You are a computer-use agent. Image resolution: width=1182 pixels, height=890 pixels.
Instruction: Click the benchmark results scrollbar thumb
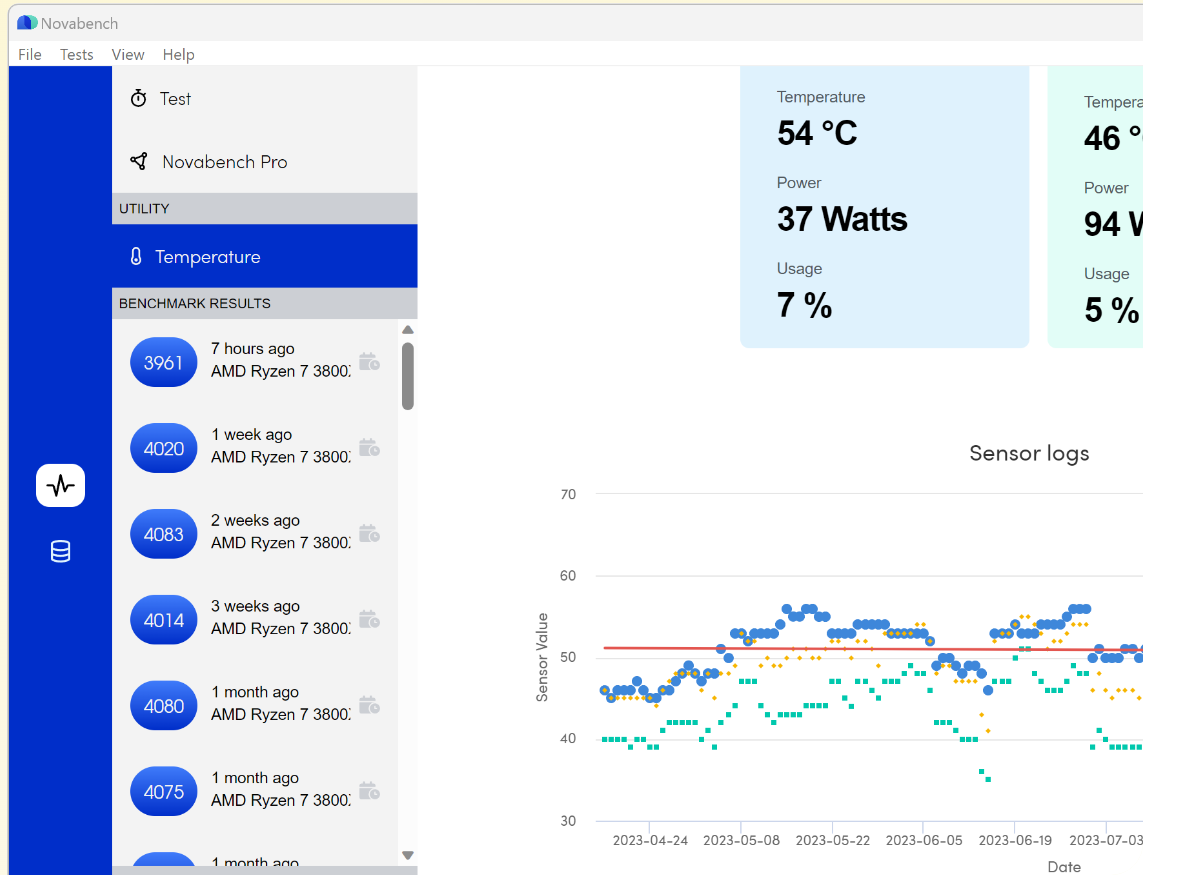tap(408, 376)
